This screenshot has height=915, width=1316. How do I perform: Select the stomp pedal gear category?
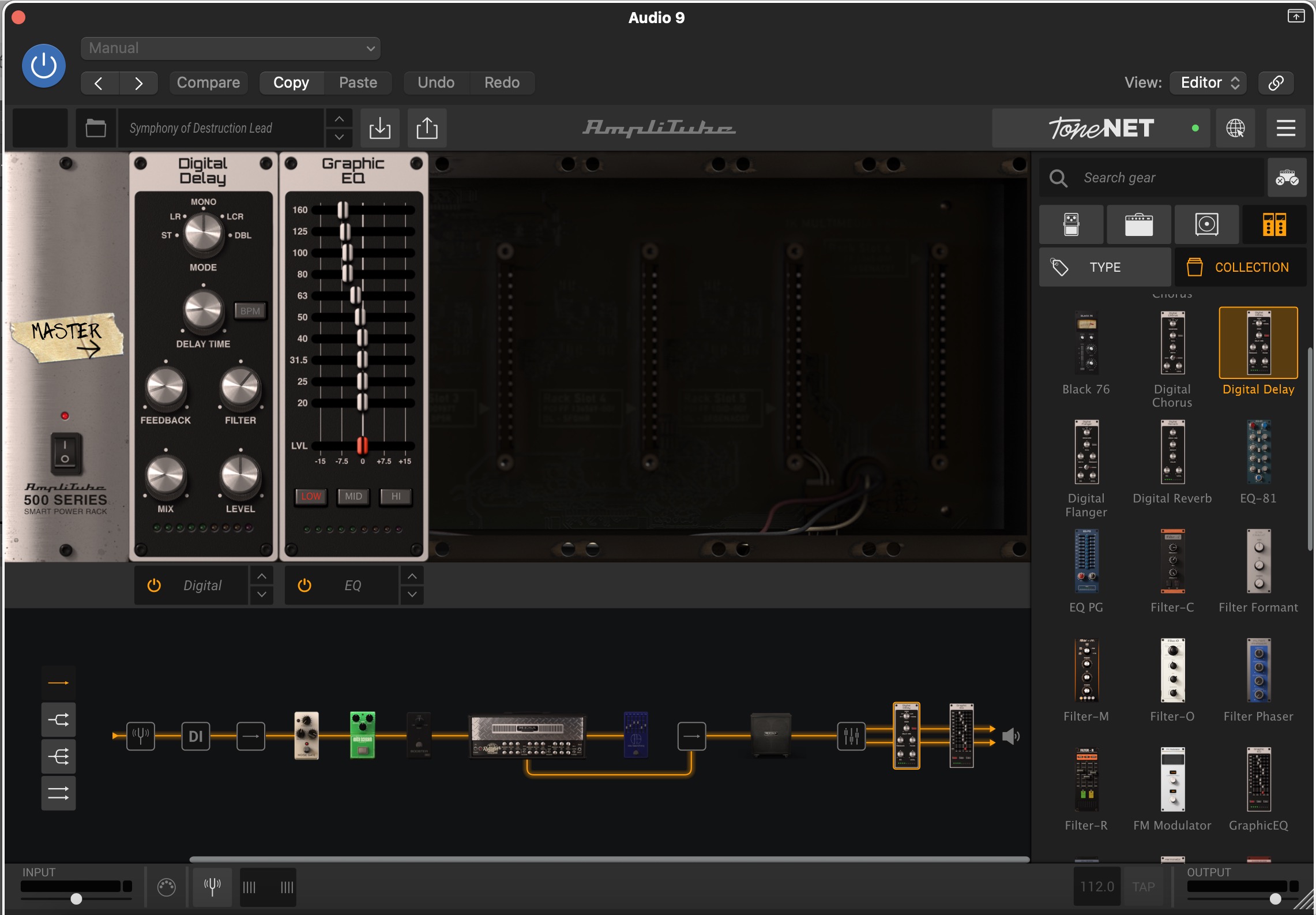(x=1071, y=224)
